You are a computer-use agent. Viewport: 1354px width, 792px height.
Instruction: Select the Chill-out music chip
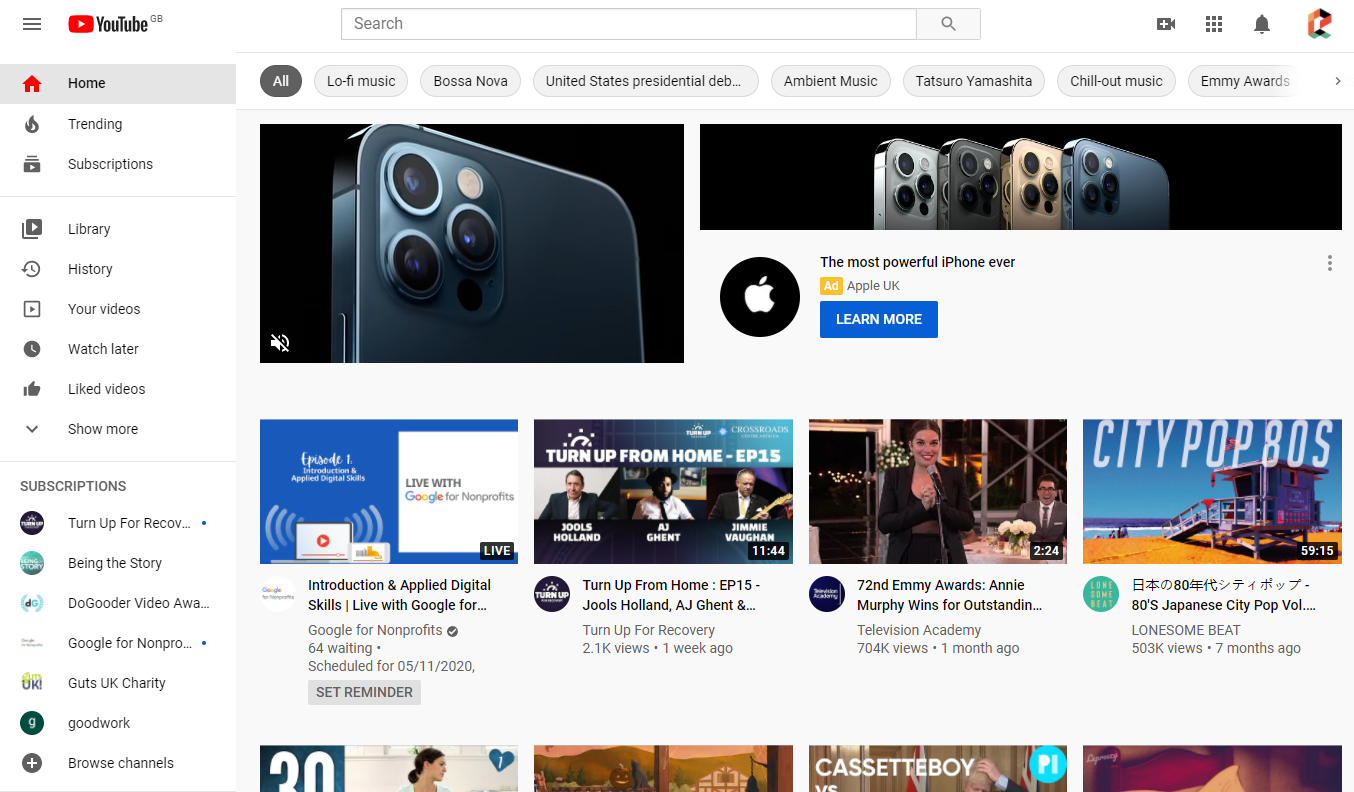(x=1116, y=81)
